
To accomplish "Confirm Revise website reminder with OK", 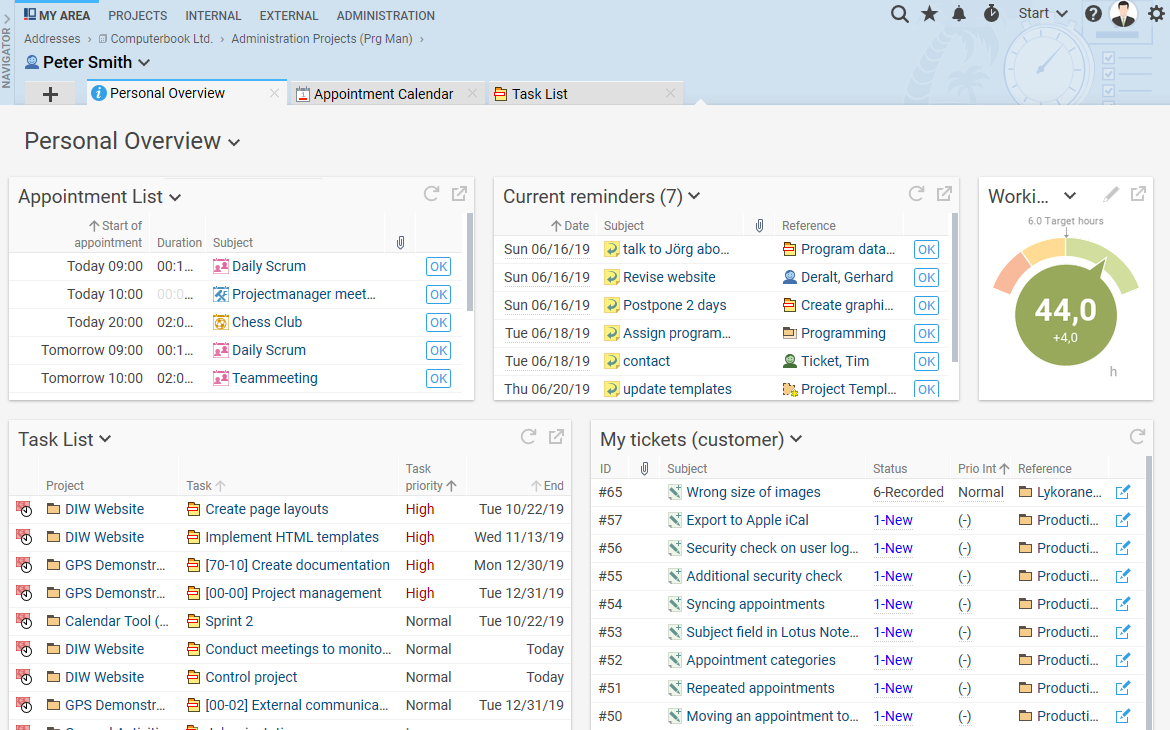I will click(926, 278).
